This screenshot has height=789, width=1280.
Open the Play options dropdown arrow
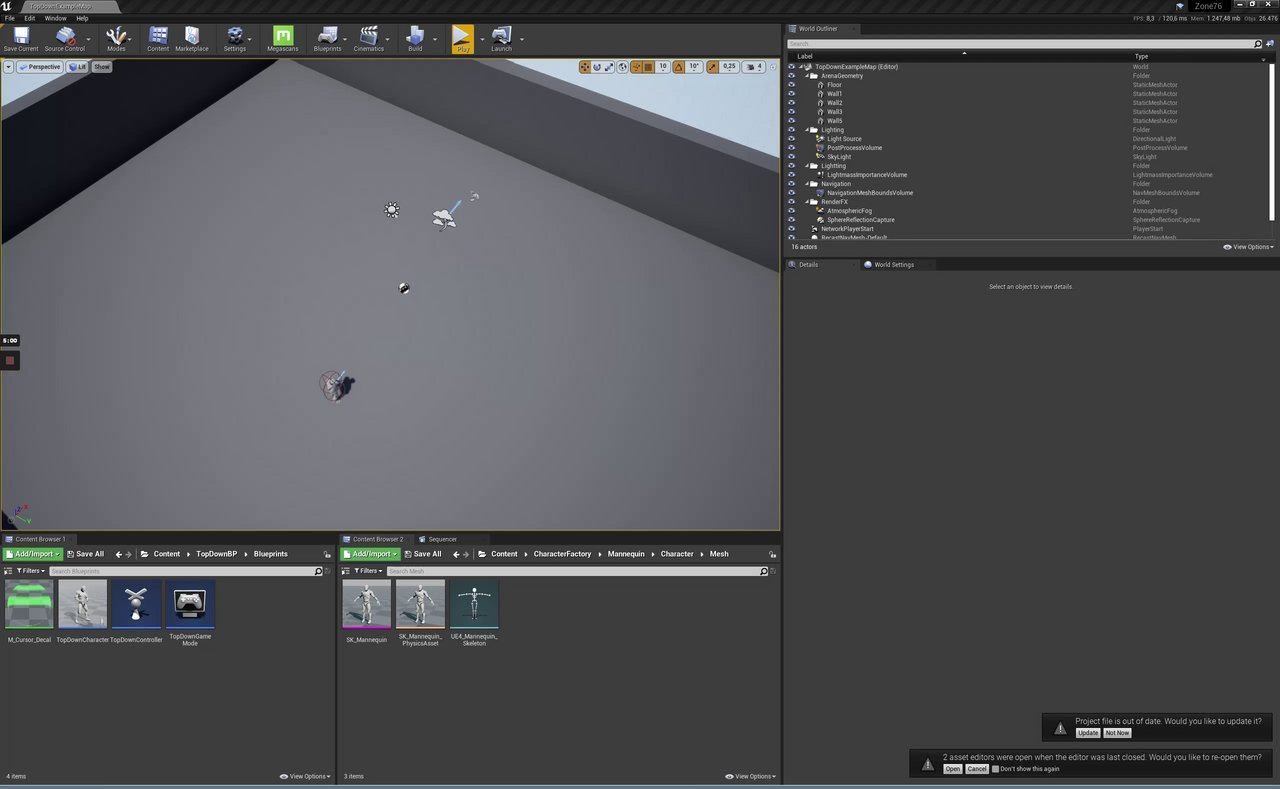click(481, 39)
